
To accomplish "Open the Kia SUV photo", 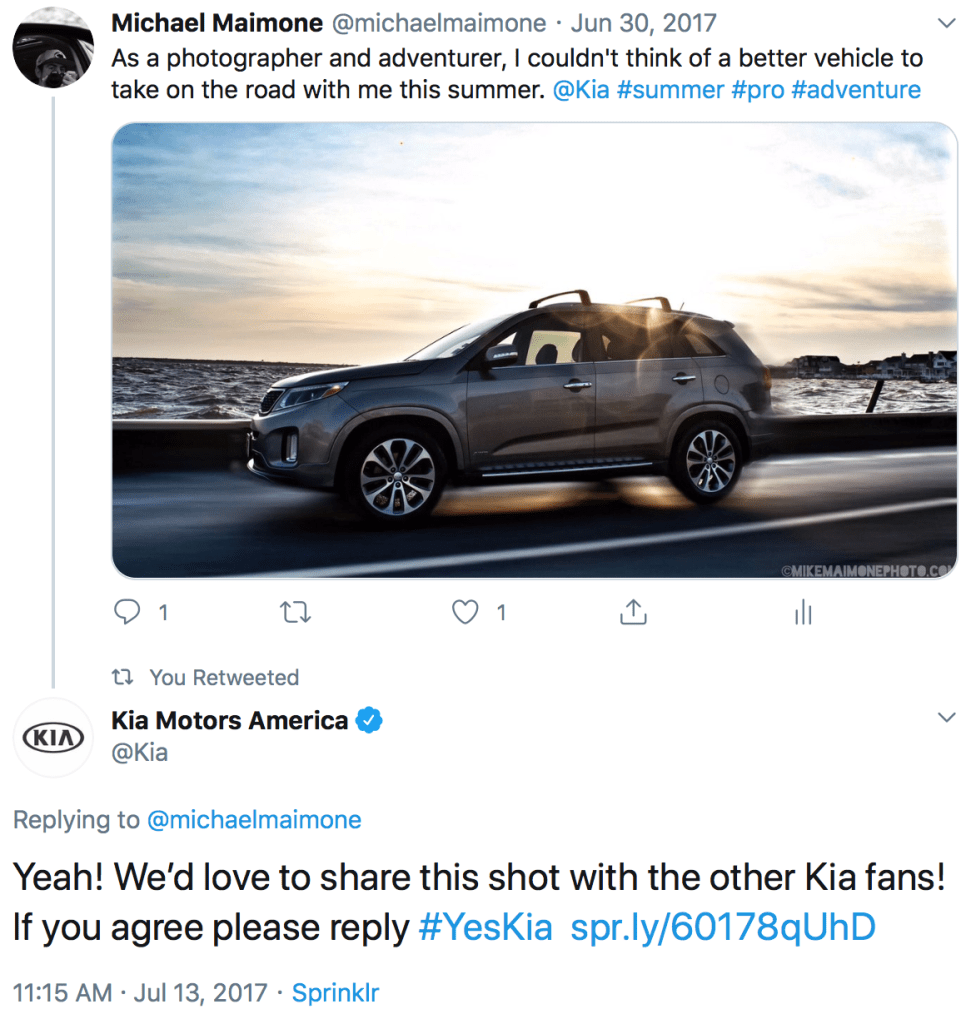I will click(x=534, y=350).
